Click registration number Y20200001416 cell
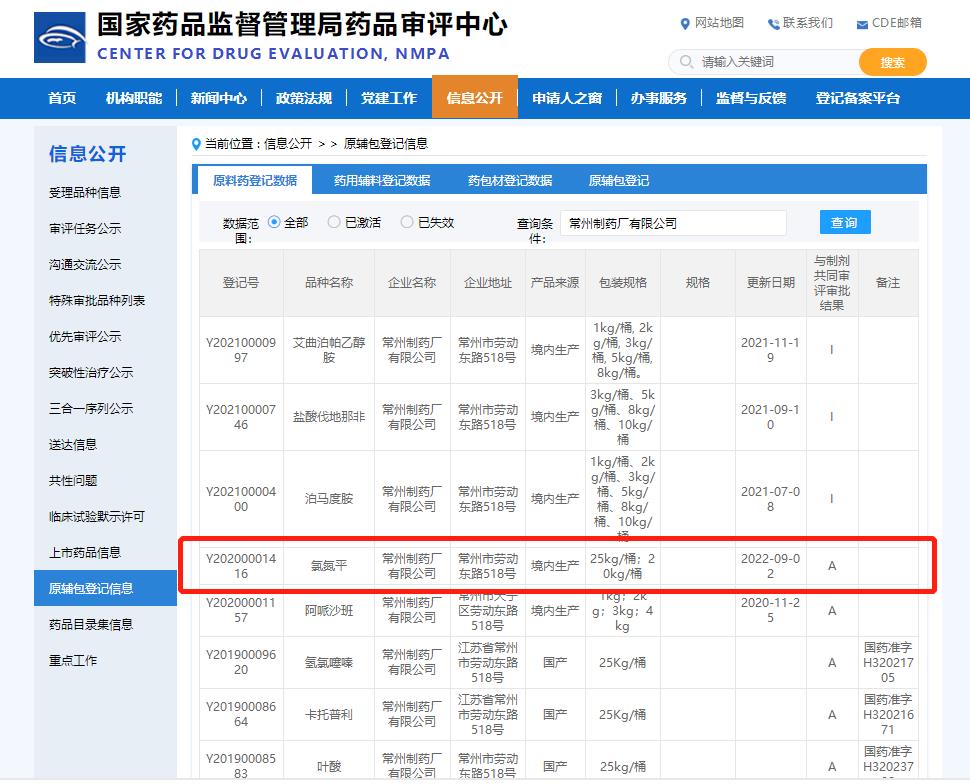Image resolution: width=970 pixels, height=784 pixels. (x=241, y=566)
